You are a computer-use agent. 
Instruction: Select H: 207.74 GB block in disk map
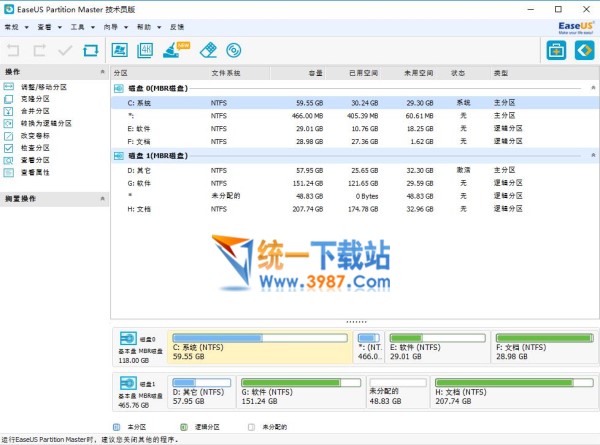514,392
